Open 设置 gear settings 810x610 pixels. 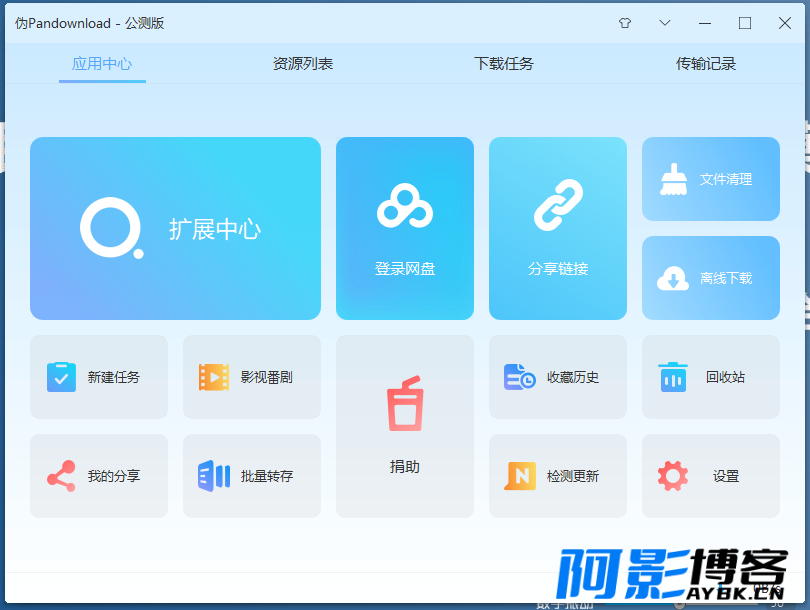click(711, 476)
